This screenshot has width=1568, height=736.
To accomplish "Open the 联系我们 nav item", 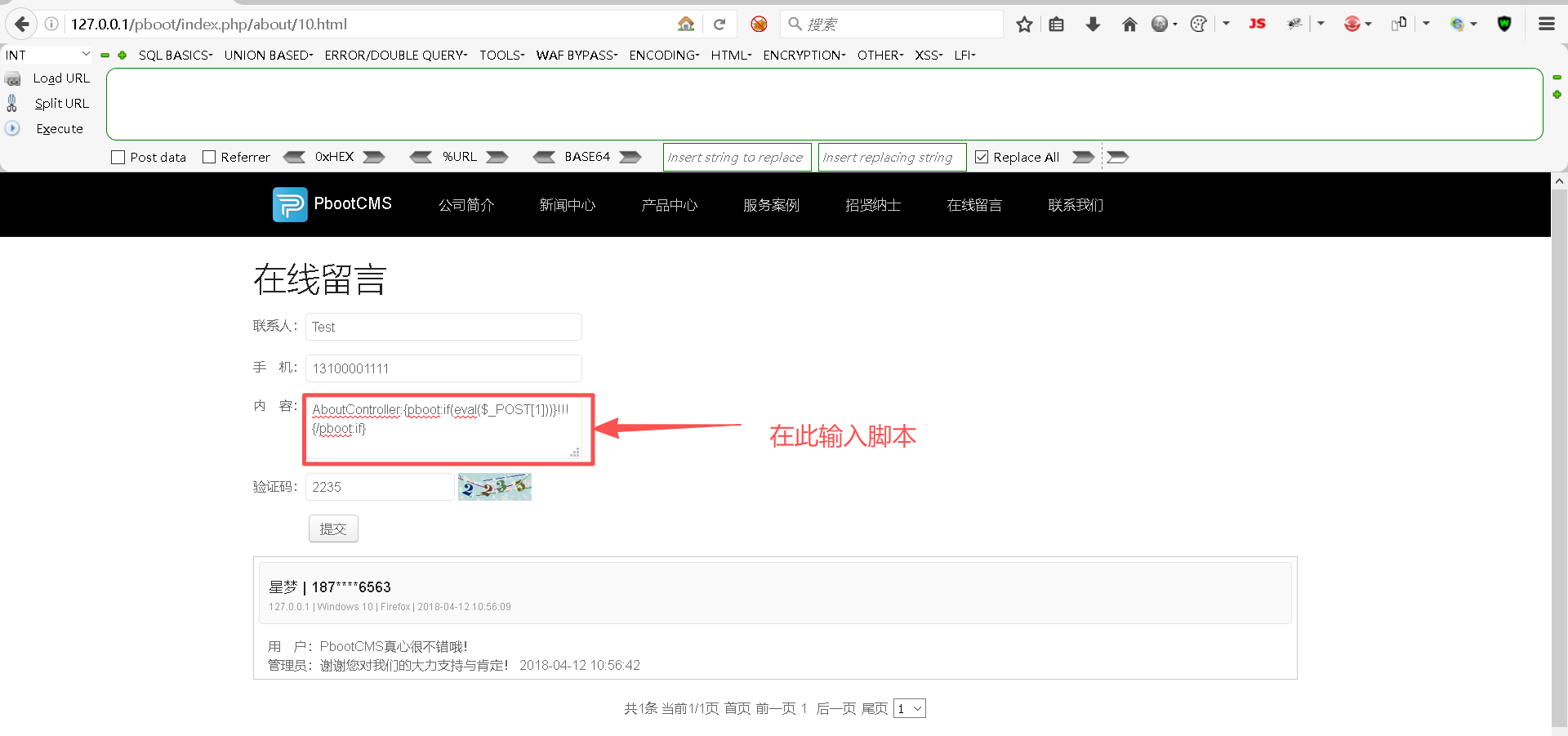I will (1076, 205).
